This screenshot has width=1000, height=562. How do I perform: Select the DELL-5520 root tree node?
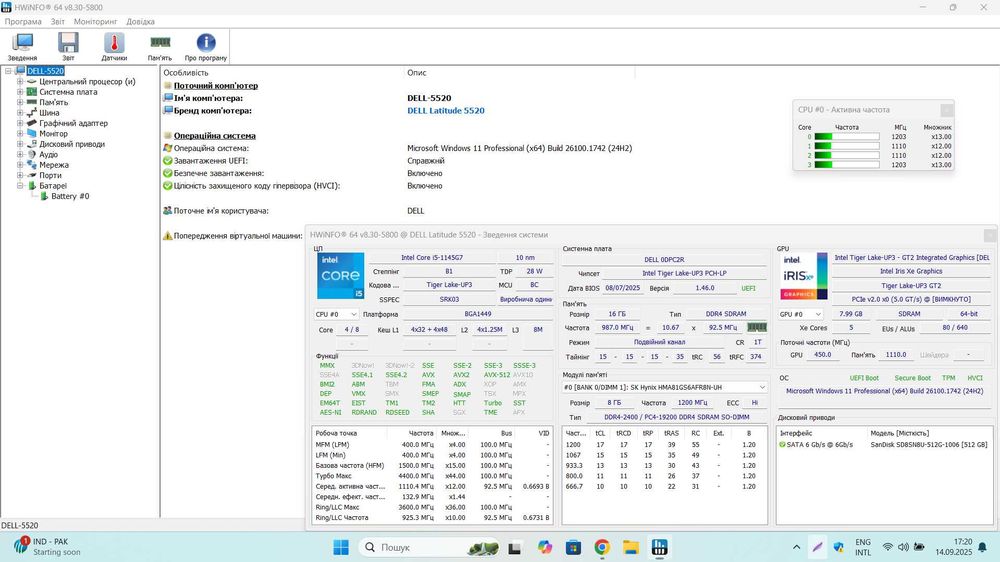coord(45,71)
